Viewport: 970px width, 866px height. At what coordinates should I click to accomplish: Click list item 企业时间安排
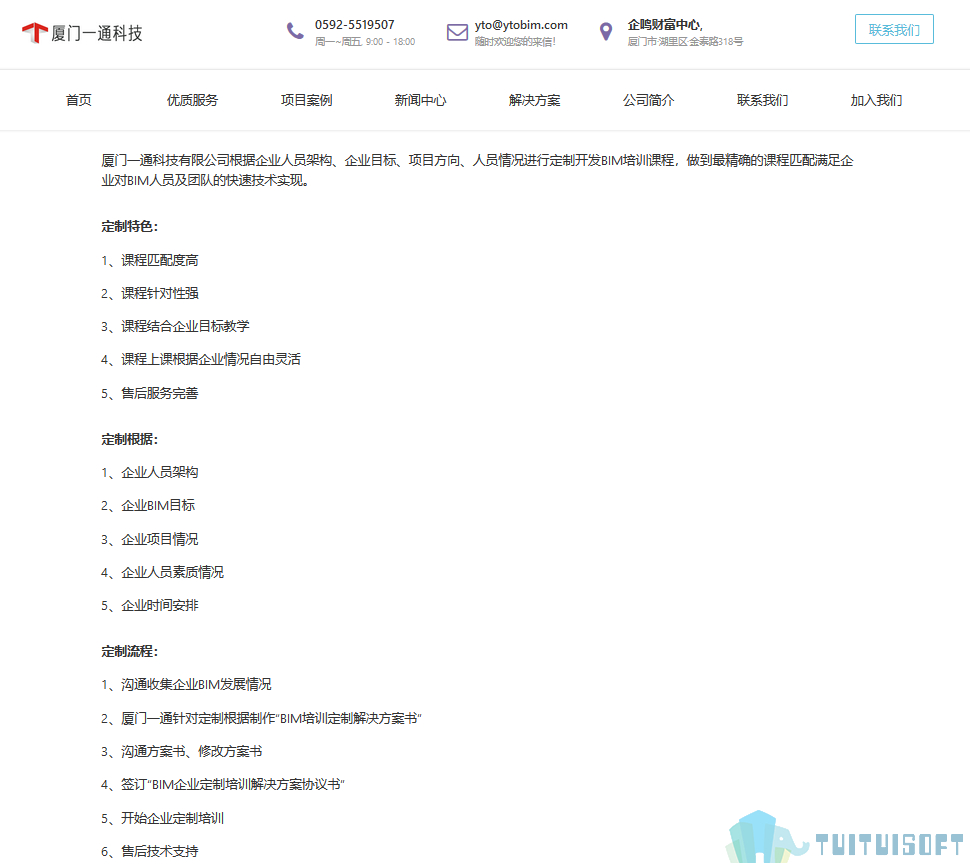150,606
